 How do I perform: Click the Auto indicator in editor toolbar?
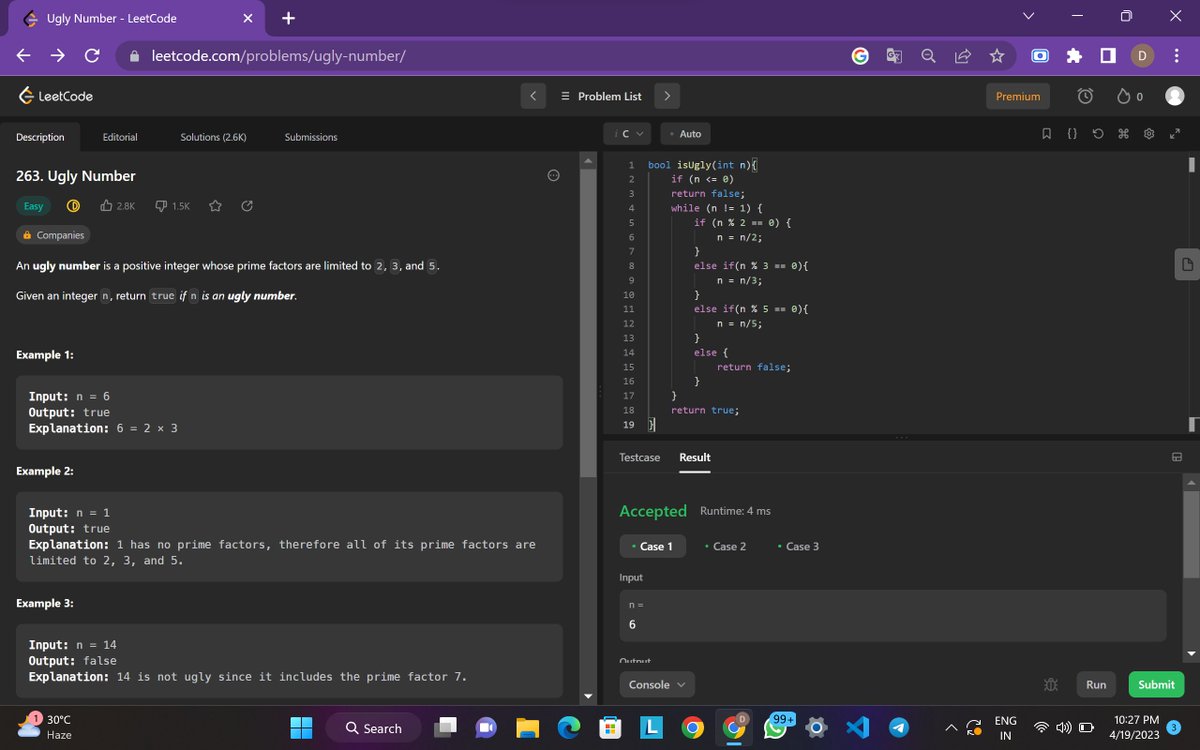tap(686, 133)
